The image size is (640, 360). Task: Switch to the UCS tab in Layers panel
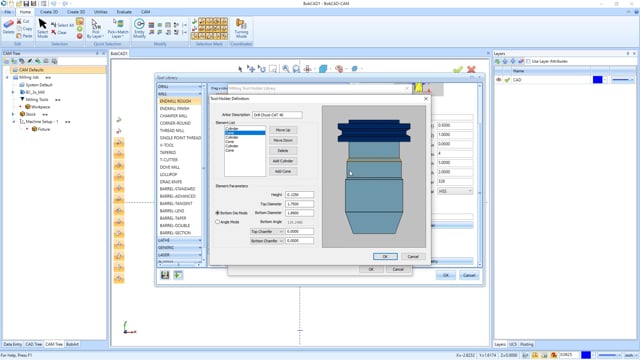tap(513, 344)
